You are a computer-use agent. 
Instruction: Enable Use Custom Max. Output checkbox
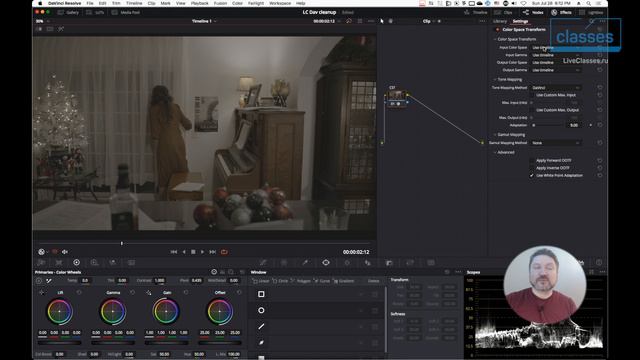[532, 110]
